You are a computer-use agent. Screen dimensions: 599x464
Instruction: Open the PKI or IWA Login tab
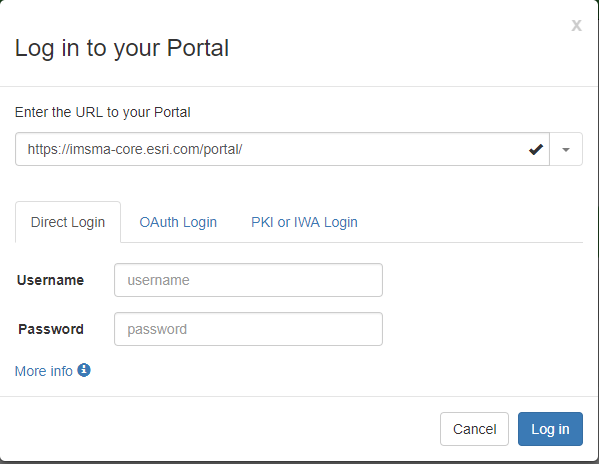[x=304, y=222]
